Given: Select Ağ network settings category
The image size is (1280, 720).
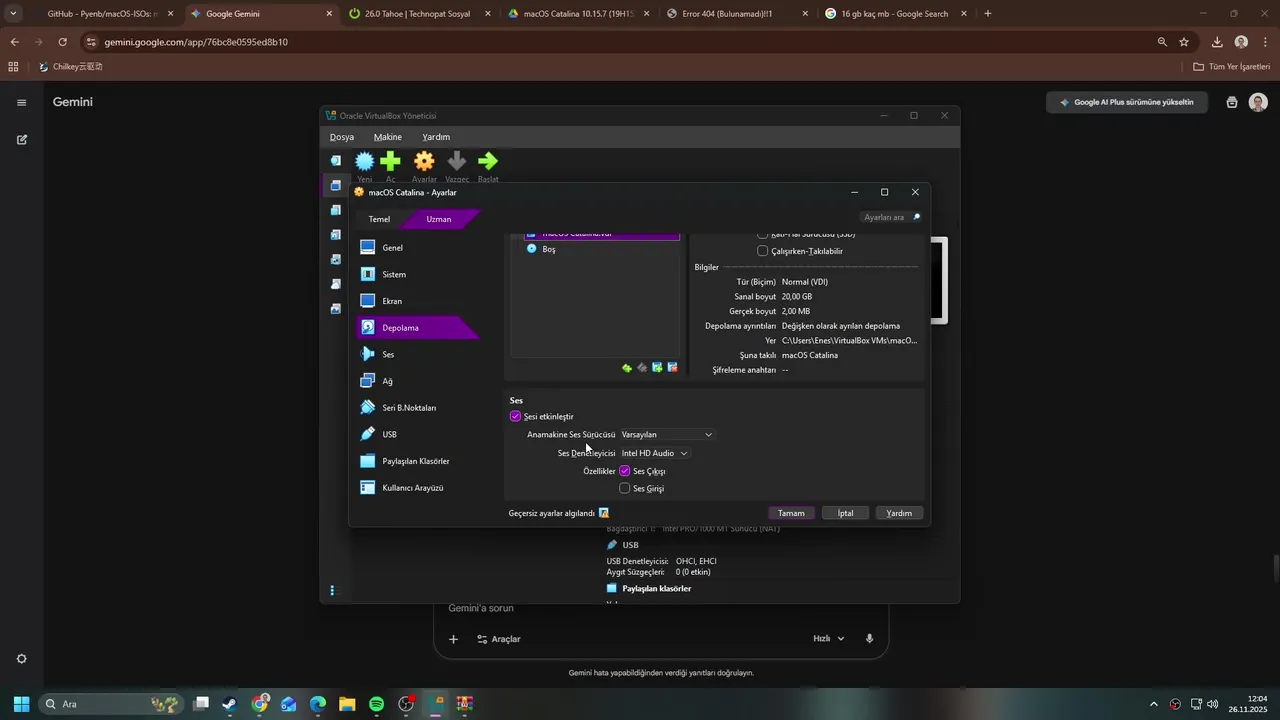Looking at the screenshot, I should pos(418,381).
